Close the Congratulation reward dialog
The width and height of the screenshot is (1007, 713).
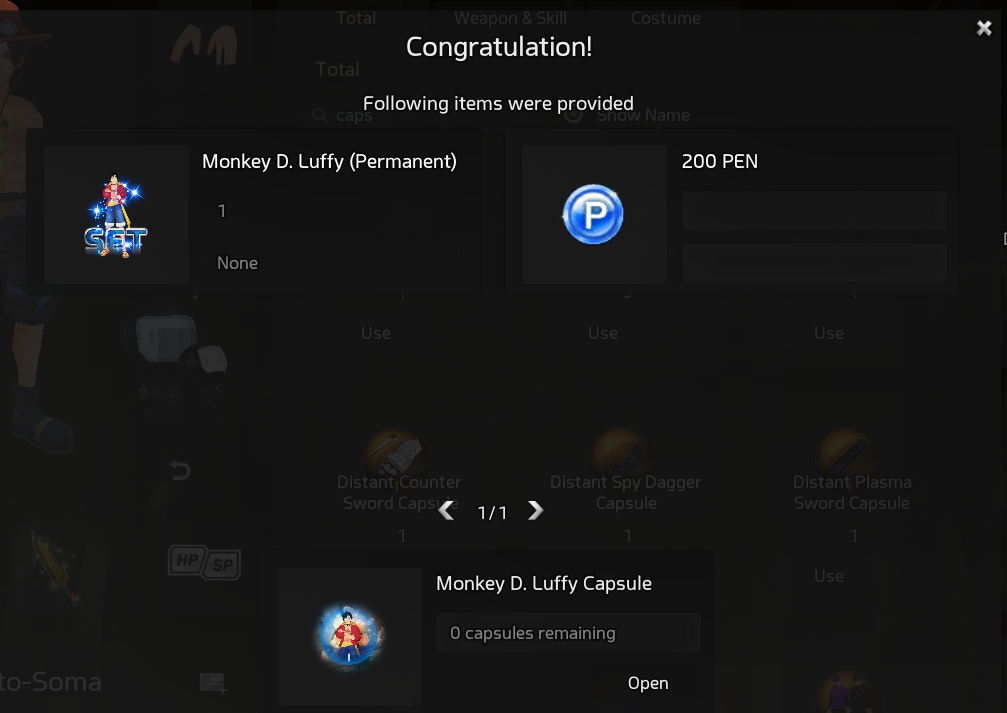984,28
